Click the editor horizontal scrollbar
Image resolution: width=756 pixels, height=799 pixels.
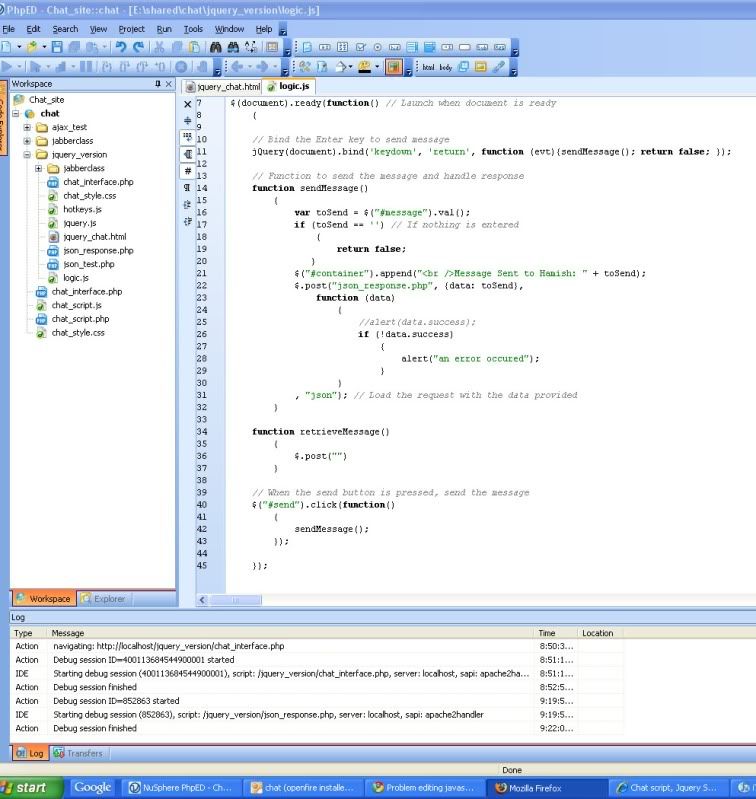click(x=235, y=600)
